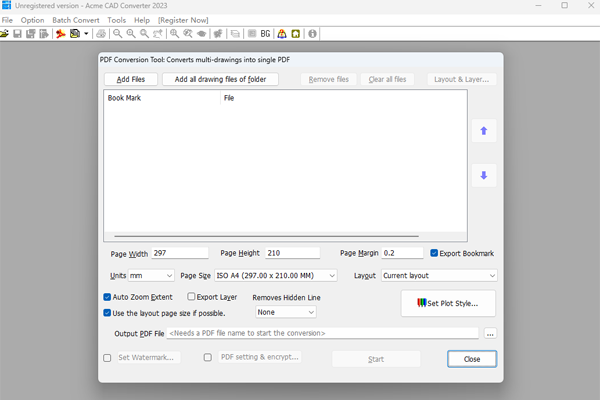Open the Page Size ISO A4 dropdown
The width and height of the screenshot is (600, 400).
pyautogui.click(x=276, y=276)
